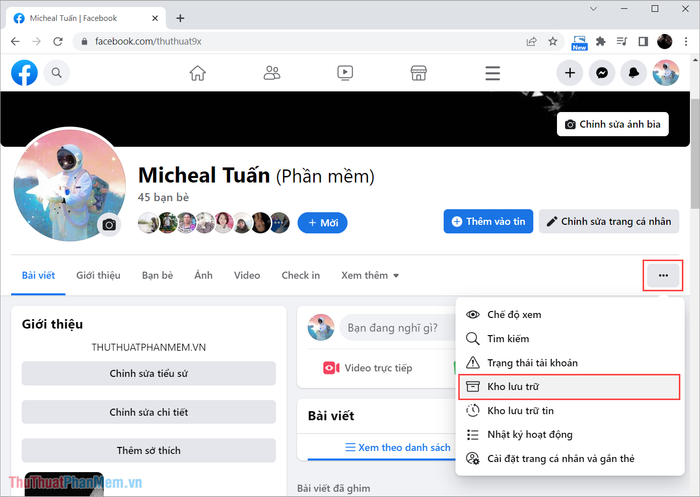The image size is (700, 497).
Task: Open the notifications bell
Action: coord(634,73)
